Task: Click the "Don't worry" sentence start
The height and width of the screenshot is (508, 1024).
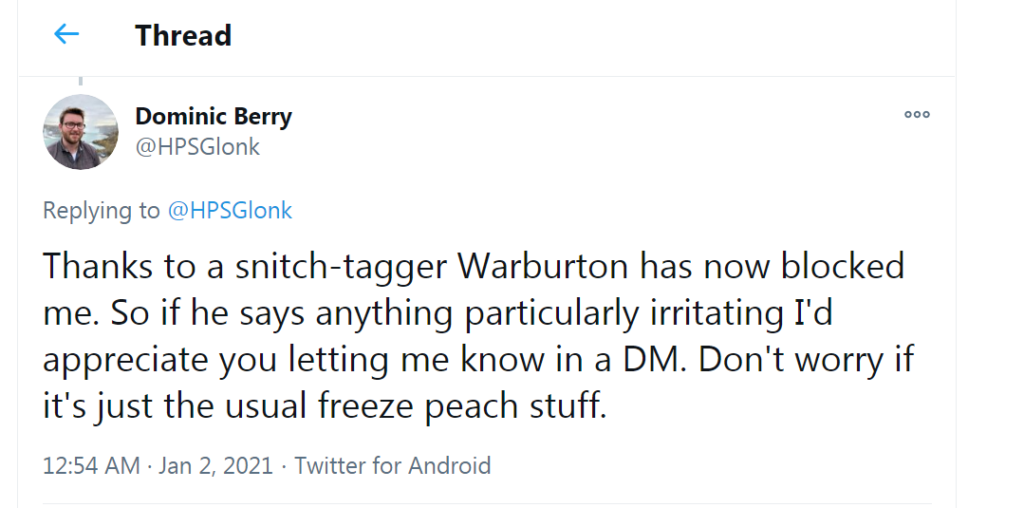Action: [789, 361]
